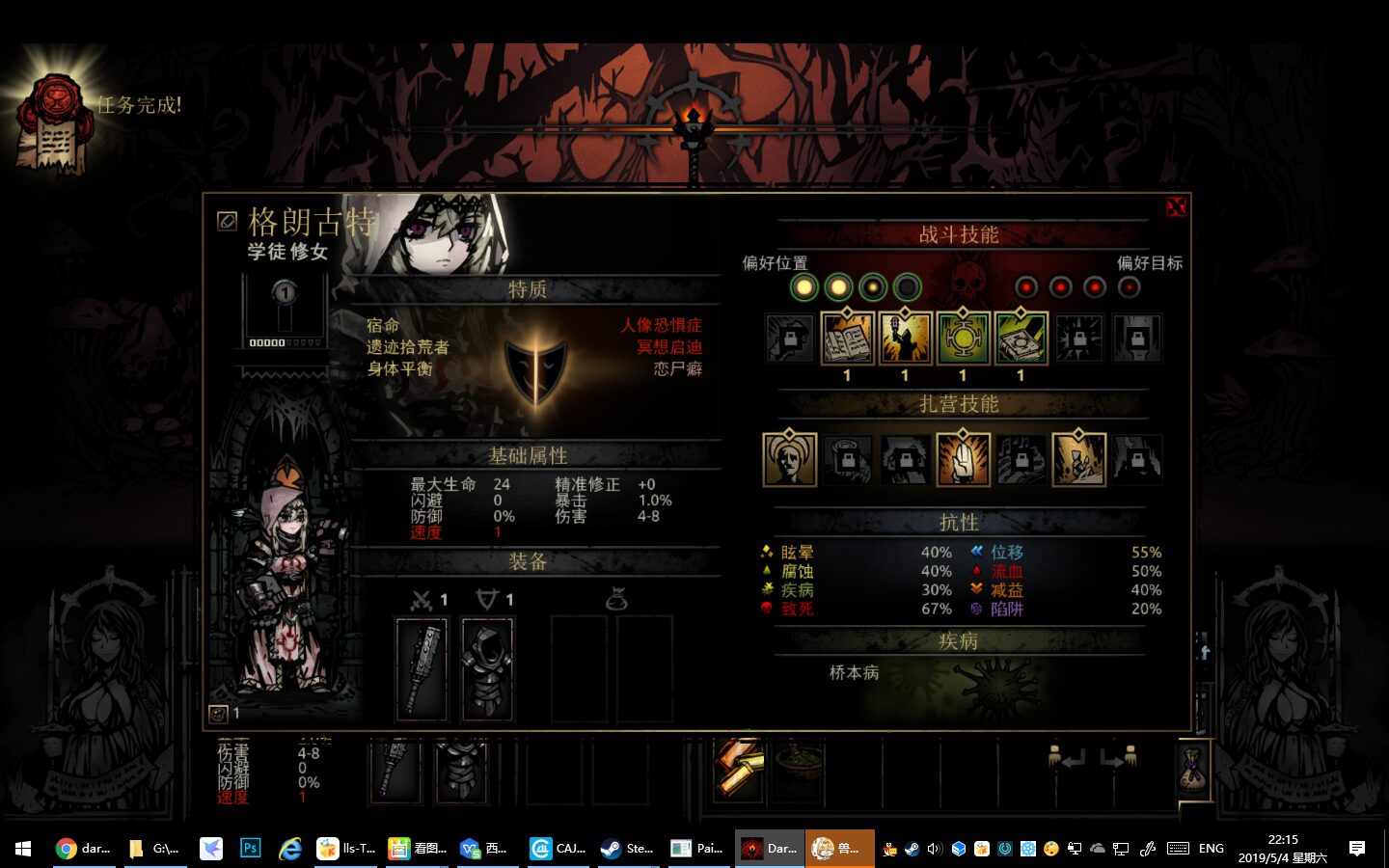Select the locked music-notes camping skill

pos(1021,458)
